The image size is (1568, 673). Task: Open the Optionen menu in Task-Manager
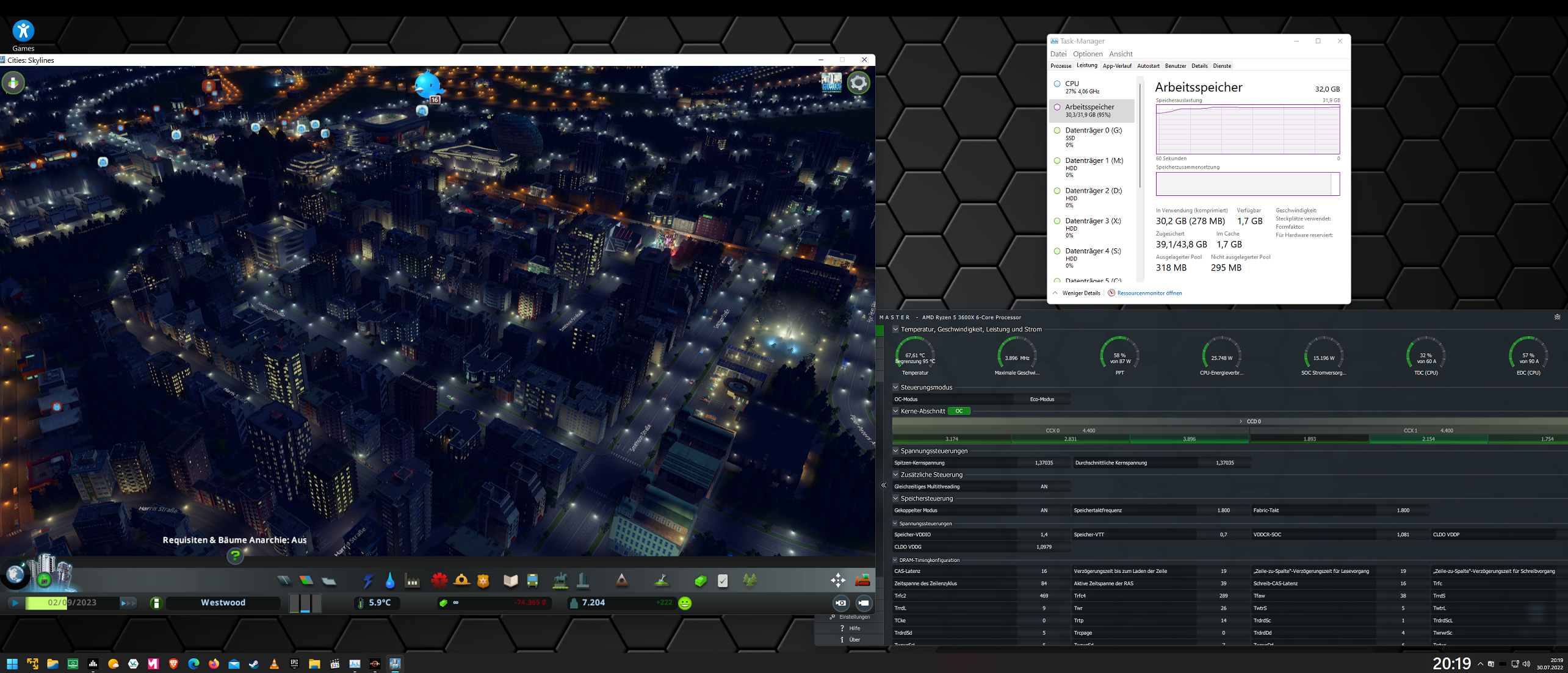[1087, 54]
